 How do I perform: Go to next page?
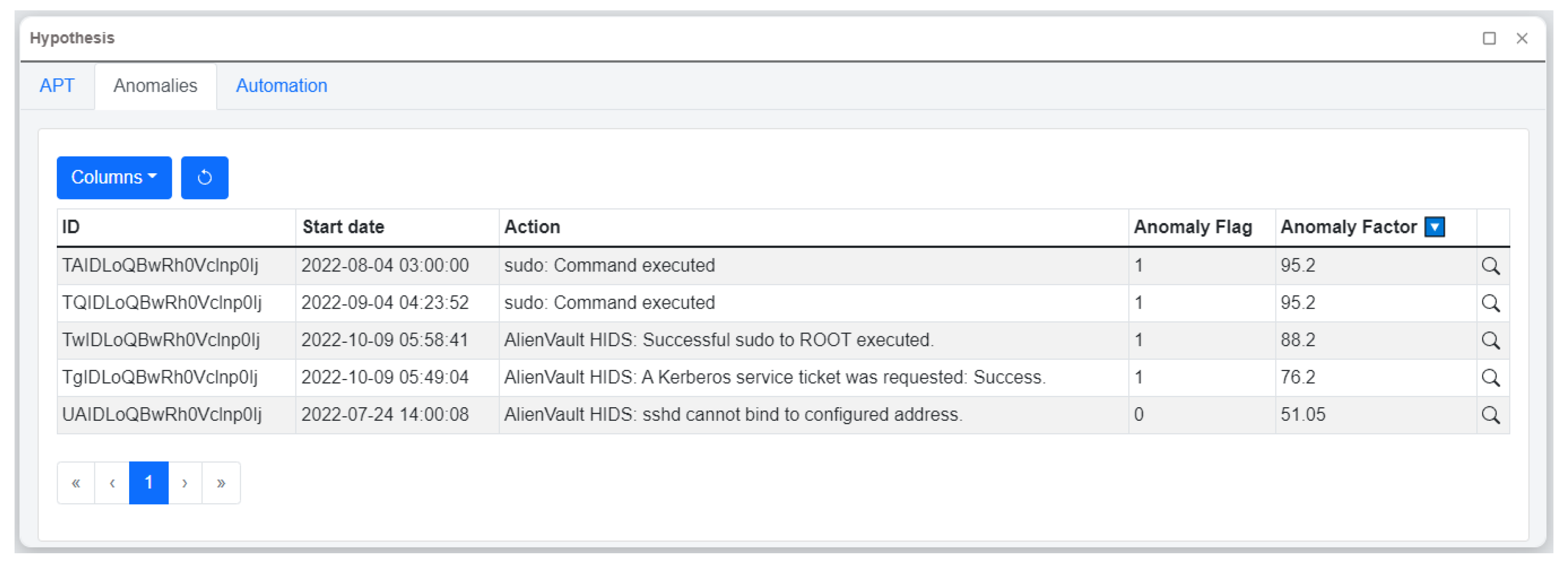pos(185,483)
